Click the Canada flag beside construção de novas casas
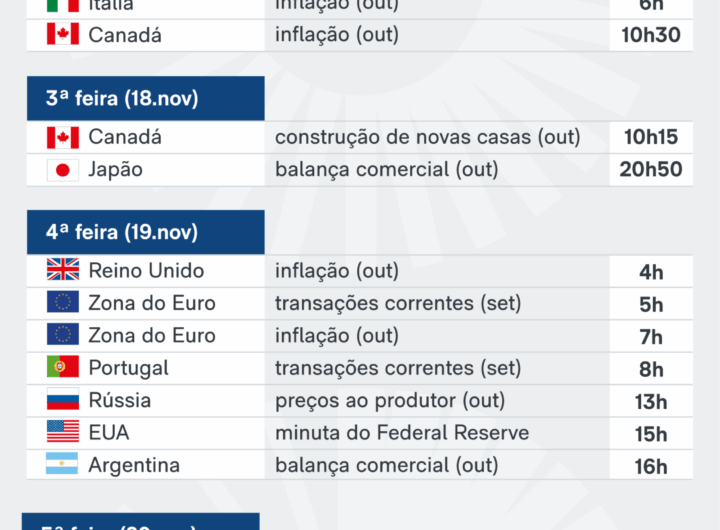 click(x=62, y=138)
